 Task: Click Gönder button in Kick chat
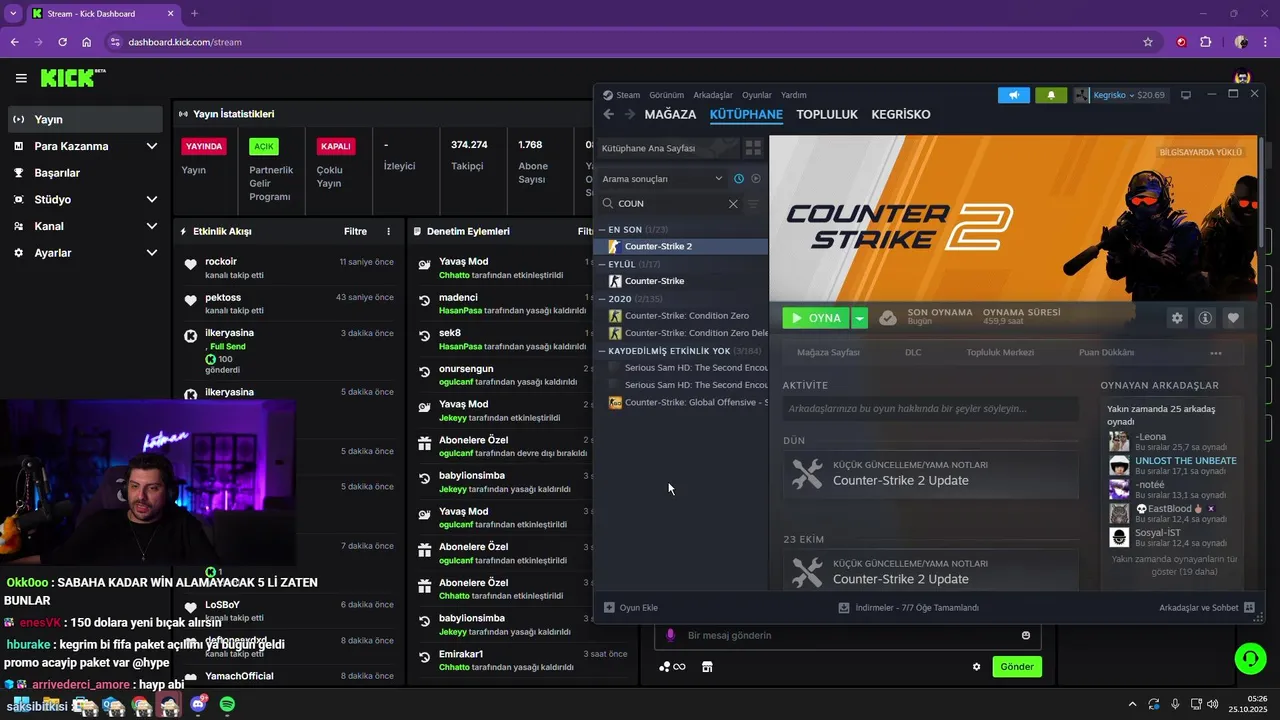point(1017,667)
